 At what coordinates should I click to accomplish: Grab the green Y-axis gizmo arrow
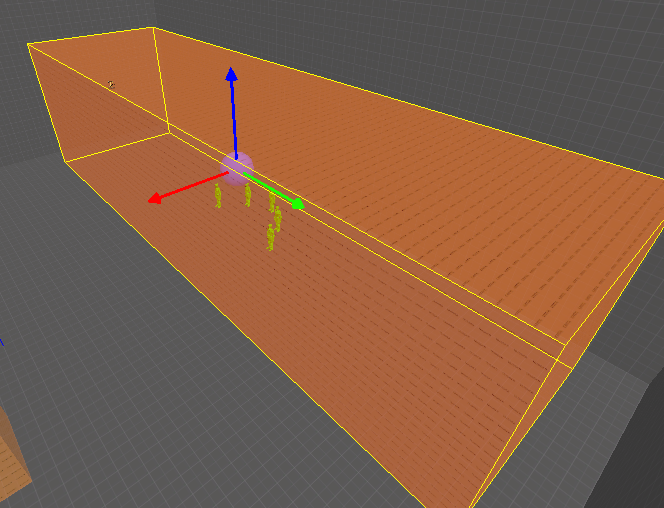273,190
